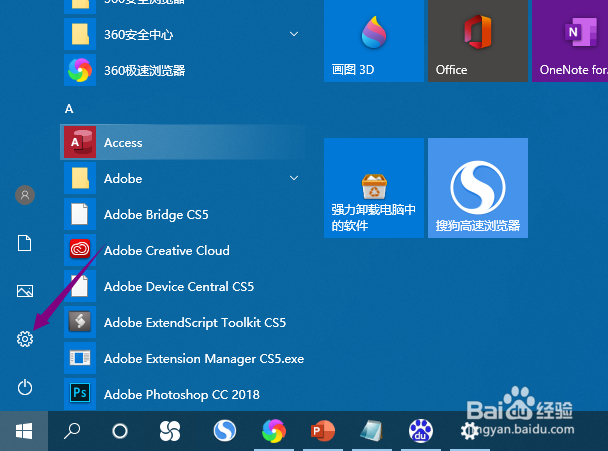Click the Access app icon
This screenshot has height=451, width=608.
click(x=80, y=142)
